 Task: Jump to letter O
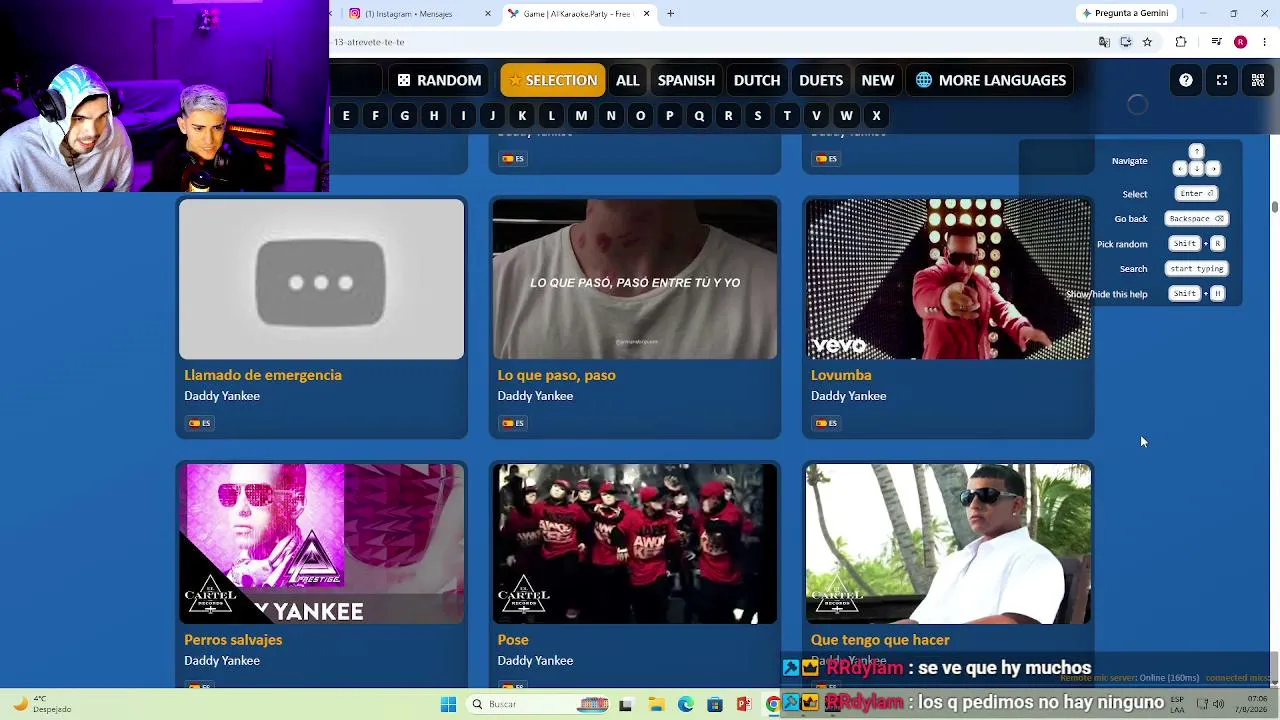pyautogui.click(x=640, y=116)
